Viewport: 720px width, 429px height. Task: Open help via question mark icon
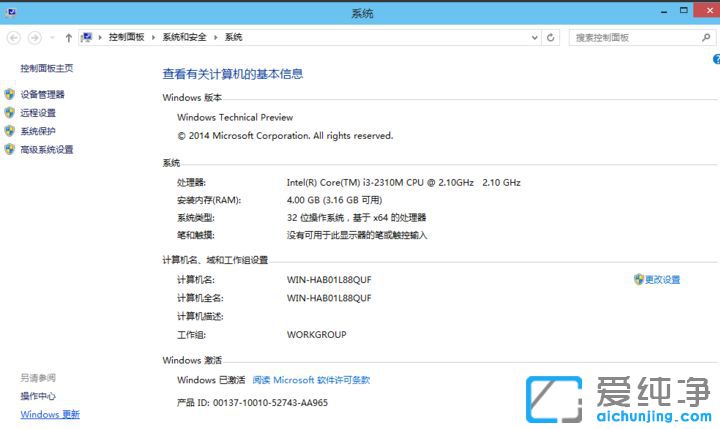tap(716, 59)
